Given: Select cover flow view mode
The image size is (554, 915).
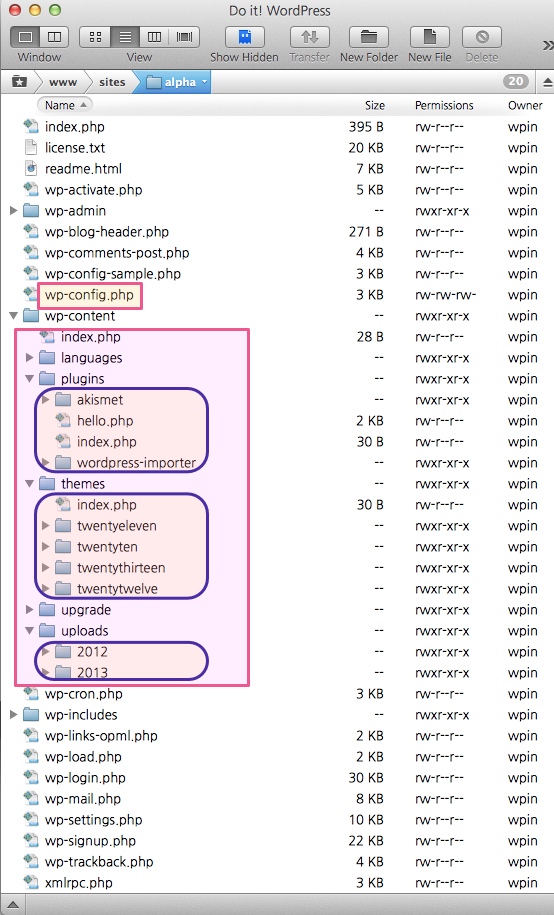Looking at the screenshot, I should [184, 37].
